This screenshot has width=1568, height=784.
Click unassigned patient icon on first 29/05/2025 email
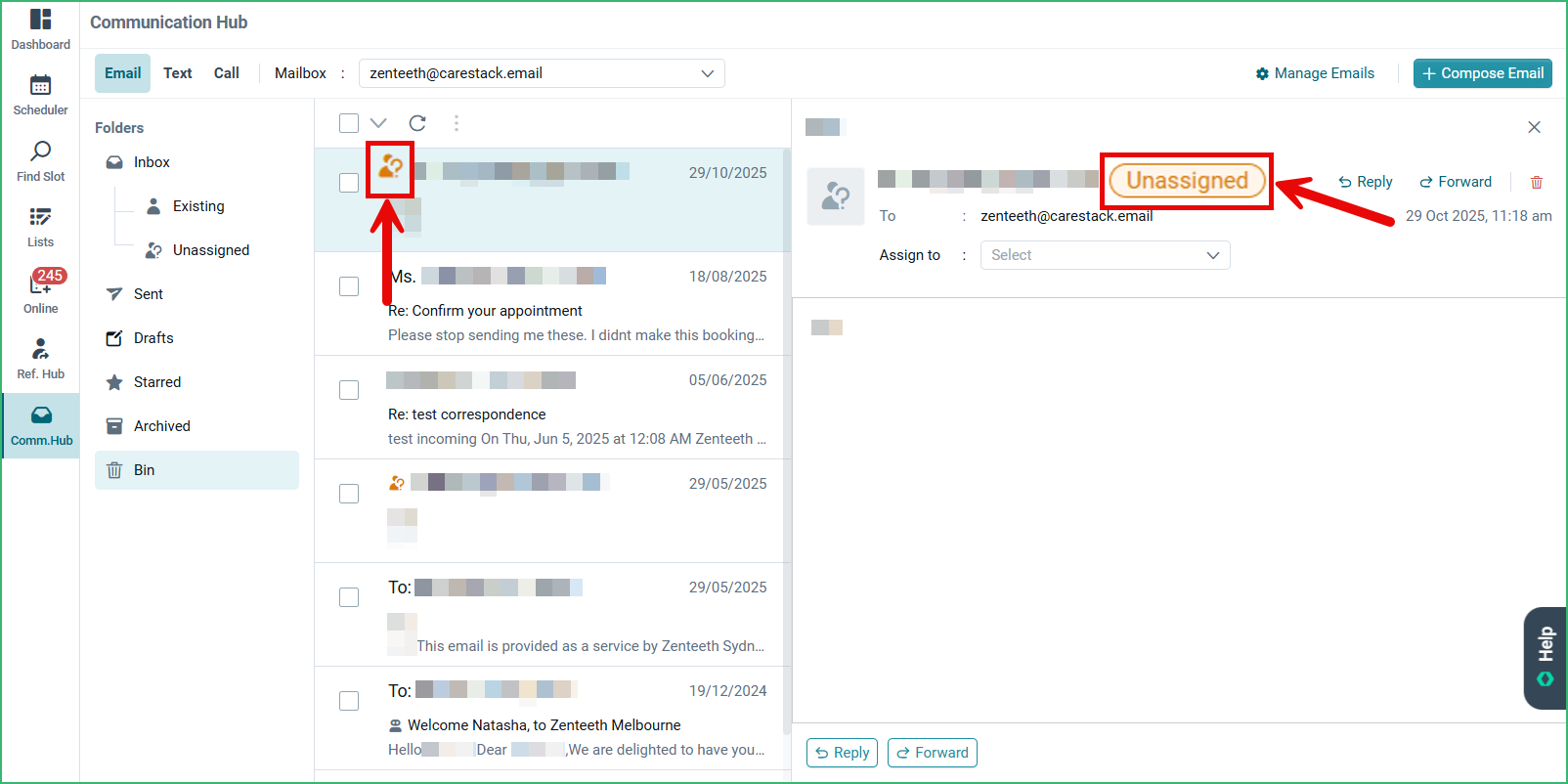(397, 483)
